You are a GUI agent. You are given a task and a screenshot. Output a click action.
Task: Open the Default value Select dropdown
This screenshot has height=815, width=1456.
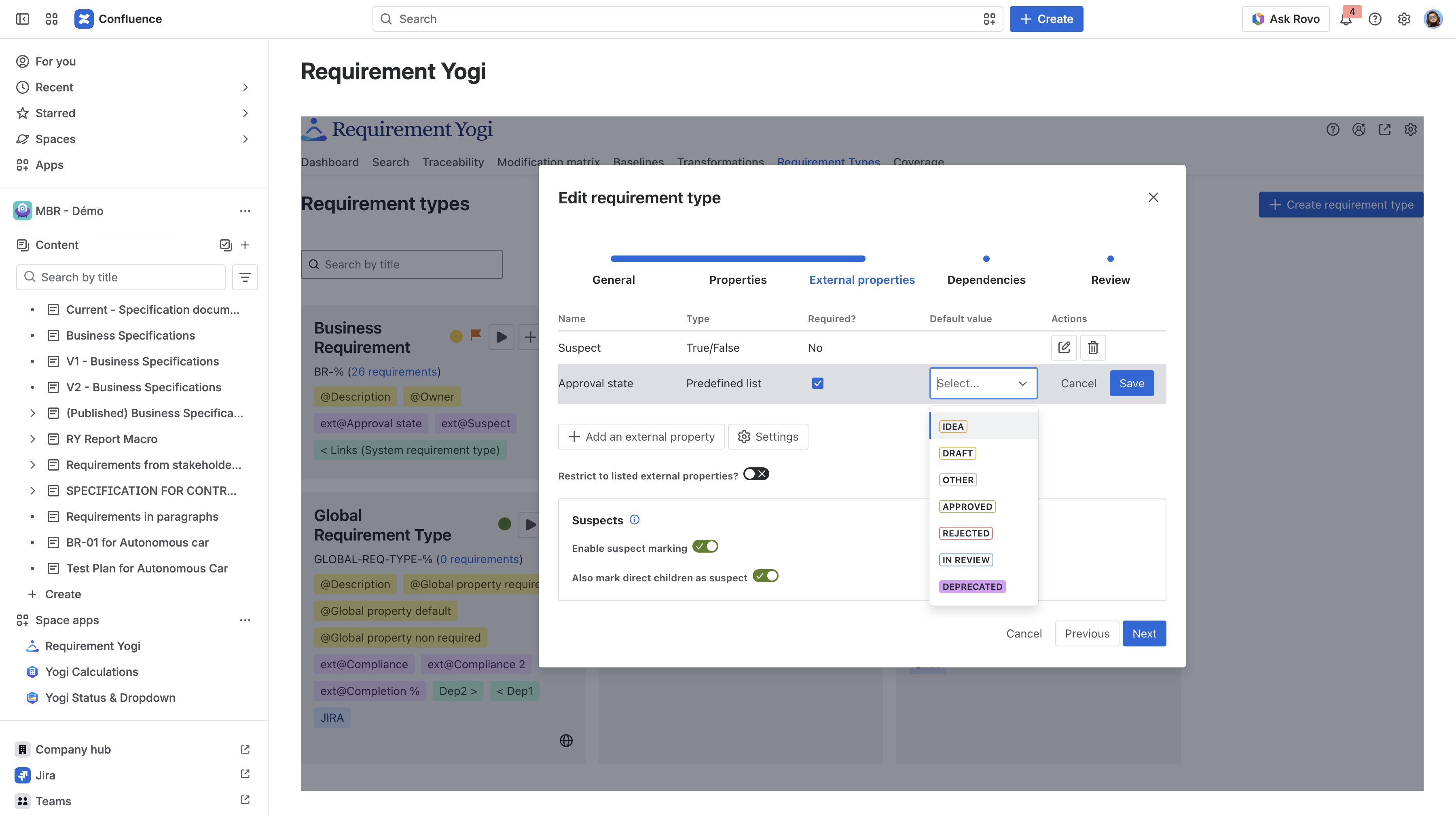(983, 384)
